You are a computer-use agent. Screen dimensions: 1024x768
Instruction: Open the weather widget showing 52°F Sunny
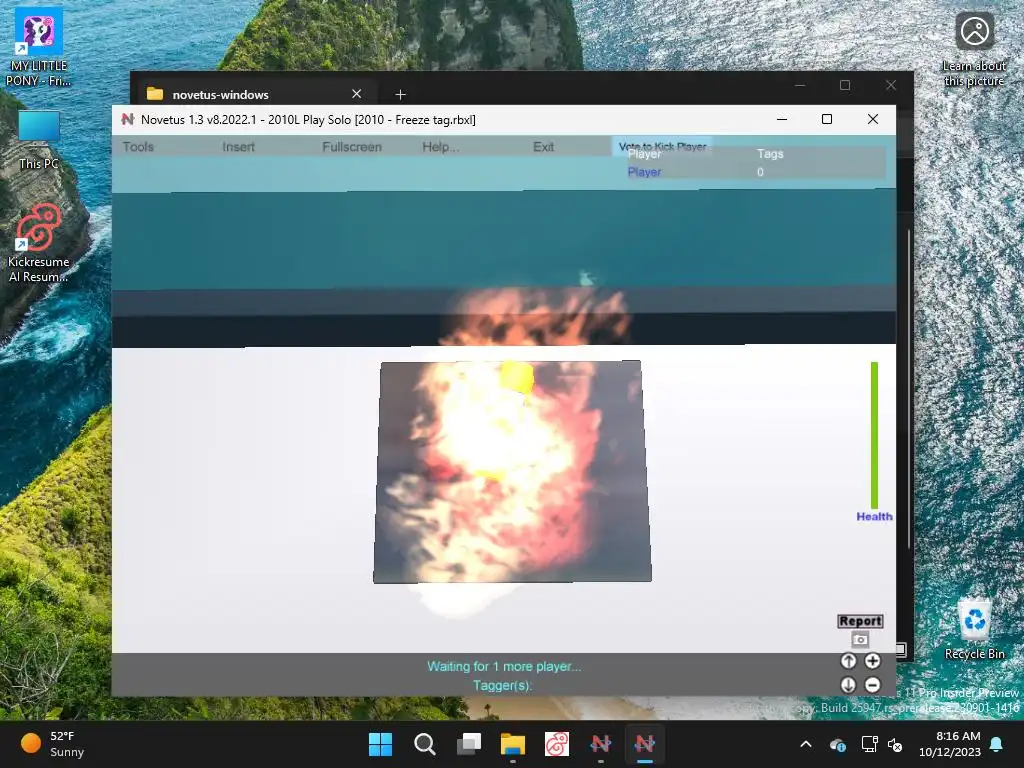point(52,744)
